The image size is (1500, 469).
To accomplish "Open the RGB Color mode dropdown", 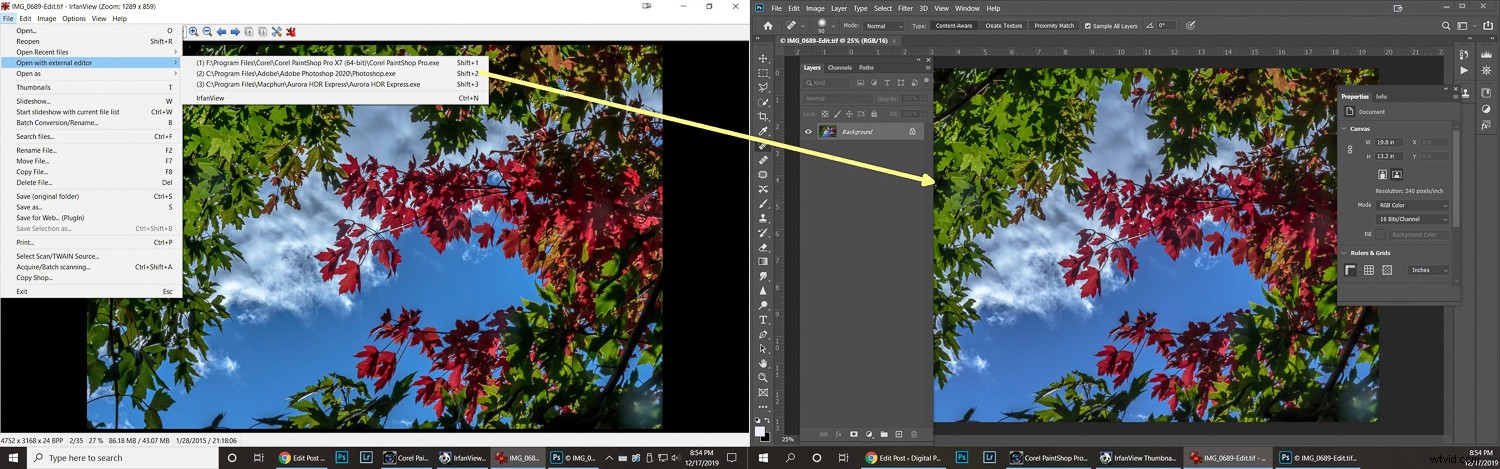I will (x=1412, y=205).
